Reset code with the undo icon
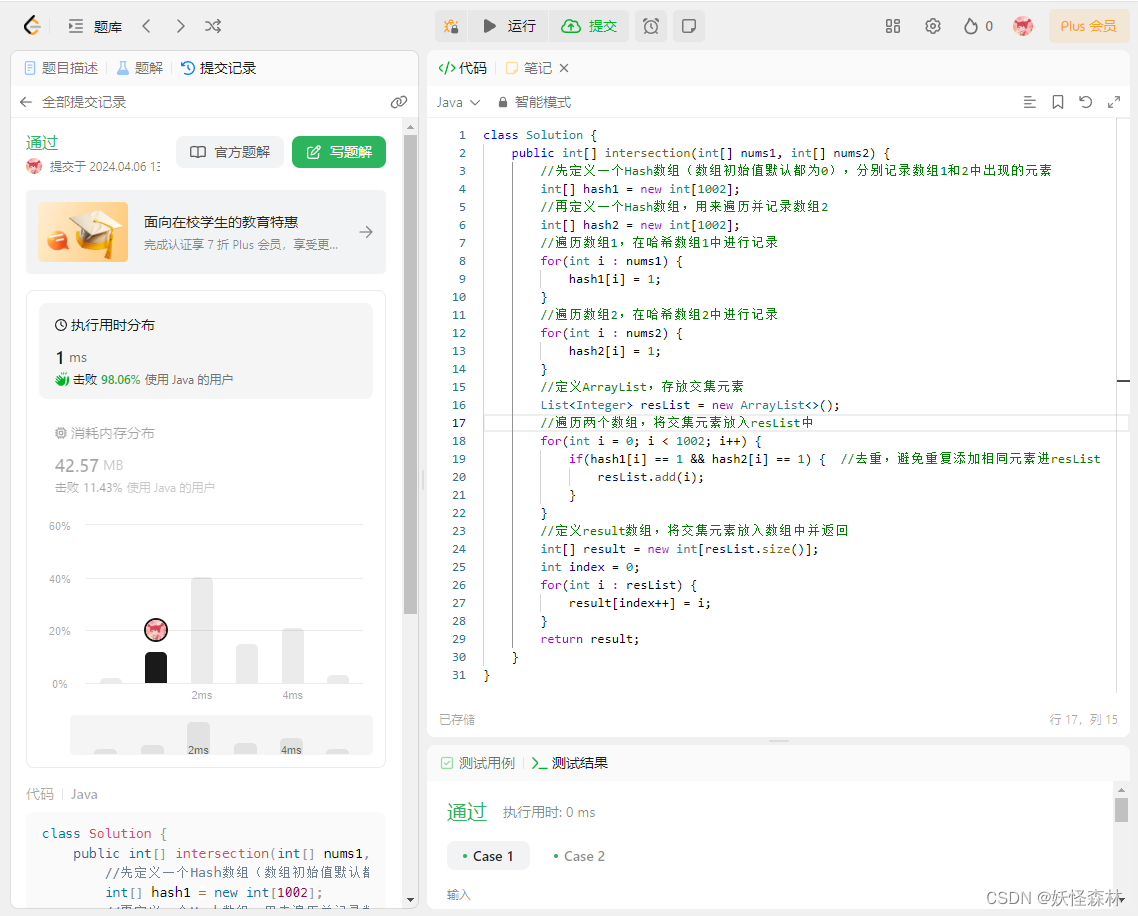The height and width of the screenshot is (916, 1138). [x=1086, y=102]
